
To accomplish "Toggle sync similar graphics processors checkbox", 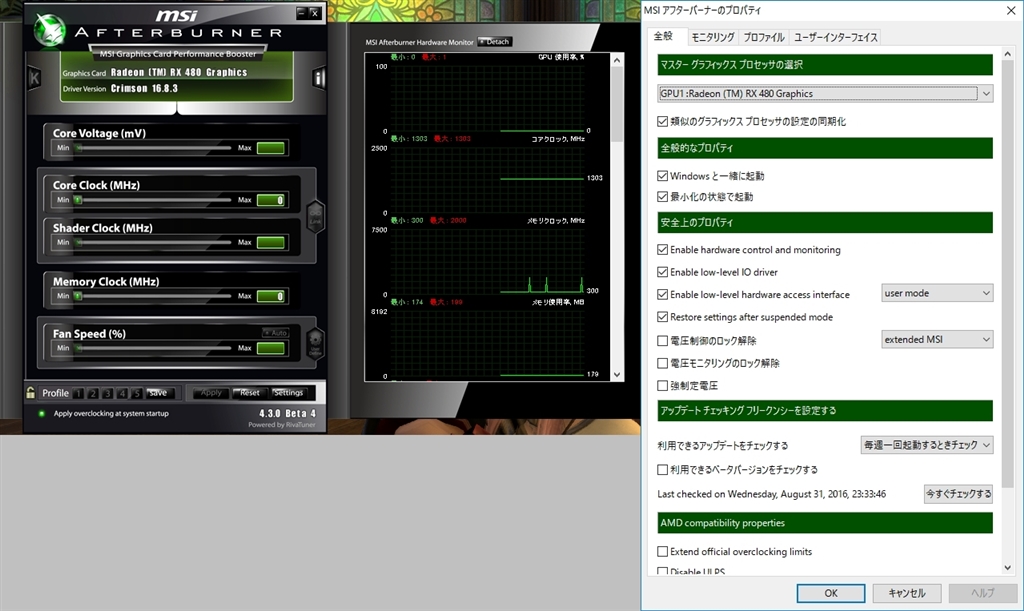I will pyautogui.click(x=662, y=121).
